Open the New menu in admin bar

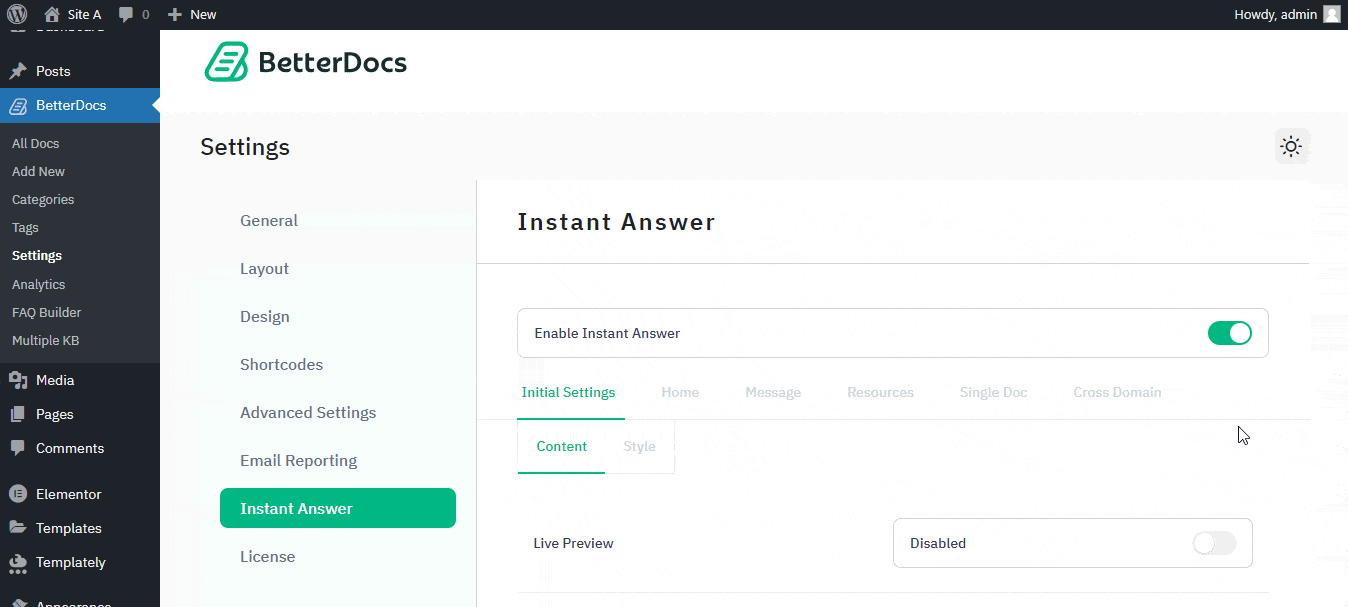tap(191, 14)
